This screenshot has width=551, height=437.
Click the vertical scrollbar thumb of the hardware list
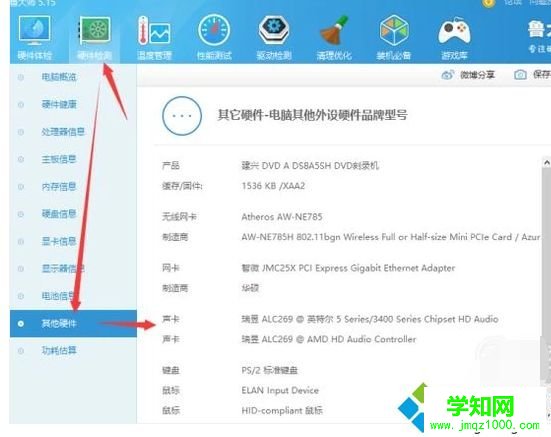pyautogui.click(x=546, y=274)
